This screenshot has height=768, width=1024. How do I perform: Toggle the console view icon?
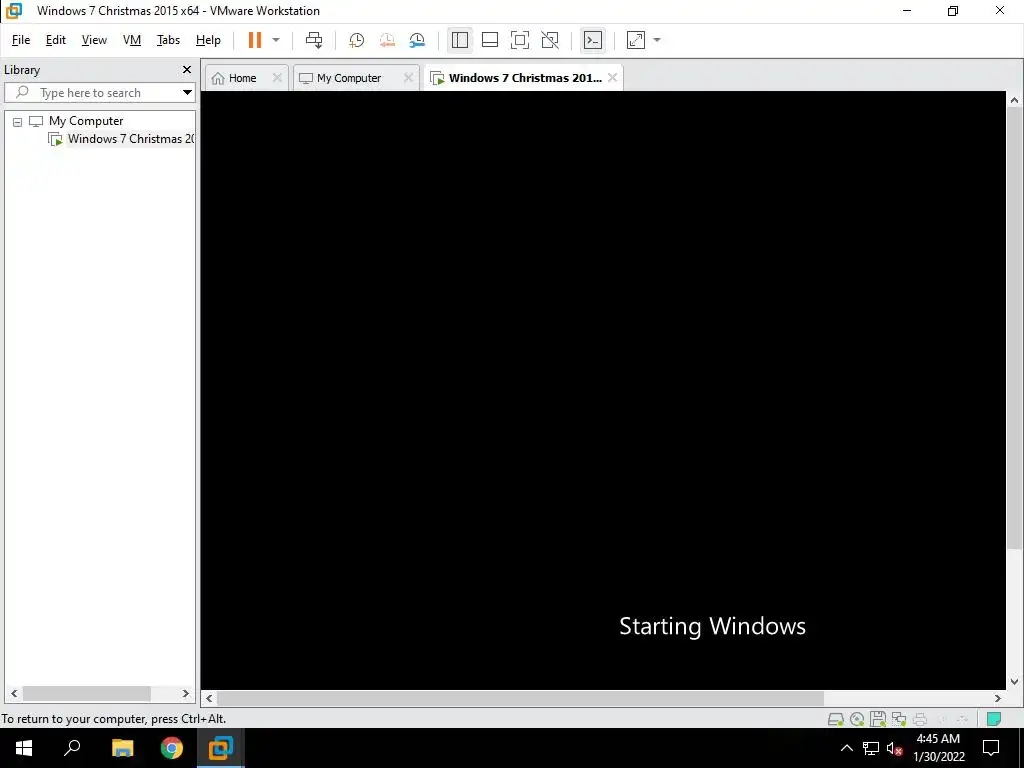(592, 40)
